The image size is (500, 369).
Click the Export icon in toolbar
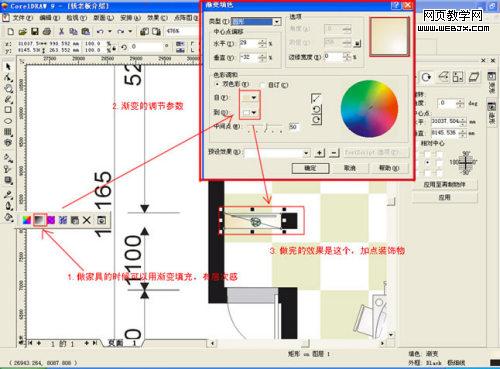pyautogui.click(x=156, y=32)
